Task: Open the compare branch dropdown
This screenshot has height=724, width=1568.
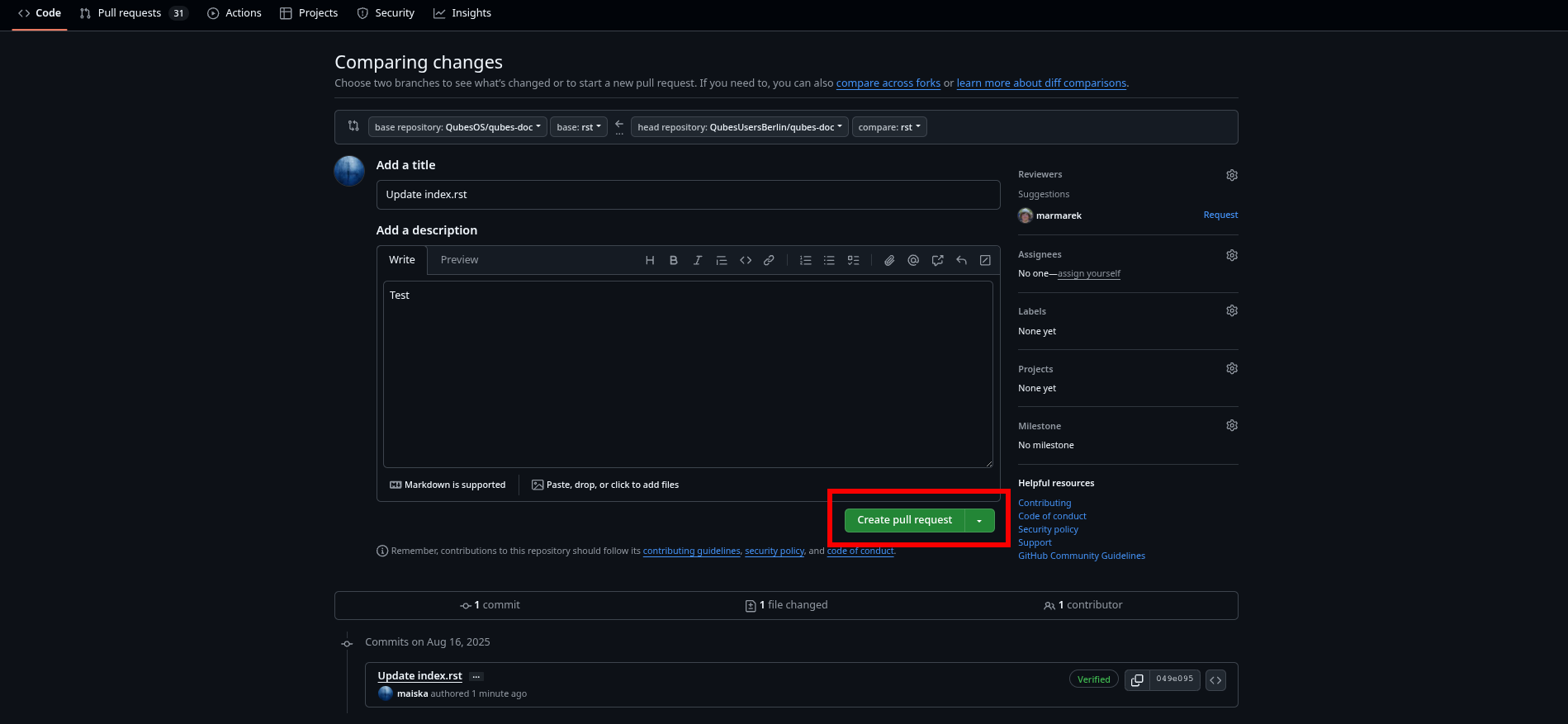Action: pos(889,127)
